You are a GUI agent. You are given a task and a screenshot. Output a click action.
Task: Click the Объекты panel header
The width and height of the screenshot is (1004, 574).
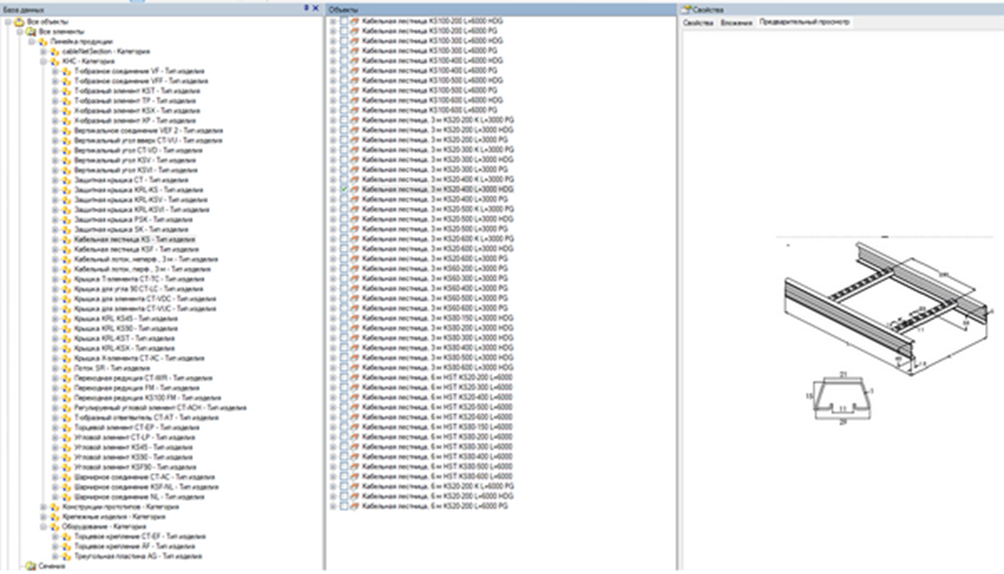pyautogui.click(x=501, y=10)
